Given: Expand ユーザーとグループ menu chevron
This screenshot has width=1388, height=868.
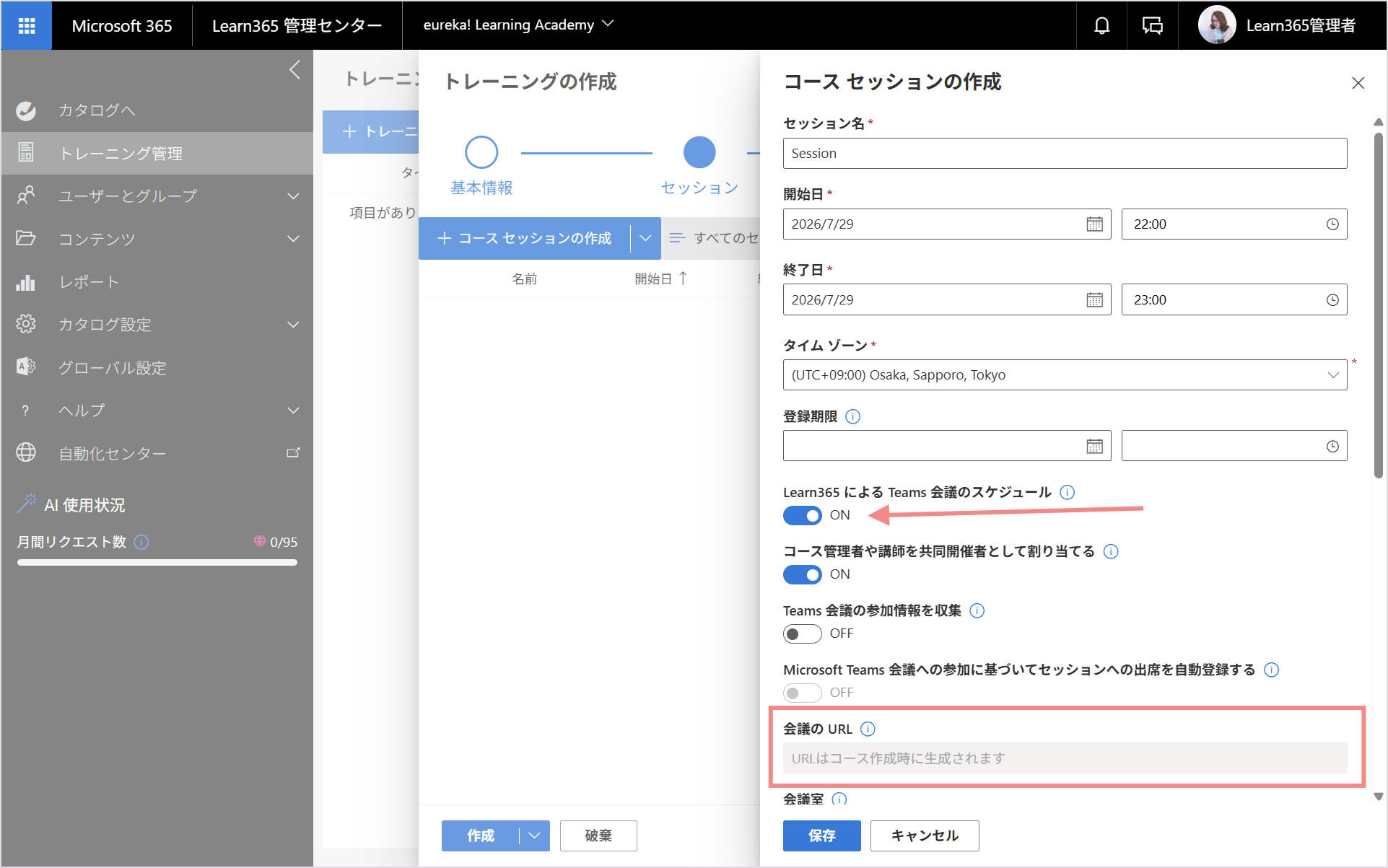Looking at the screenshot, I should point(293,196).
